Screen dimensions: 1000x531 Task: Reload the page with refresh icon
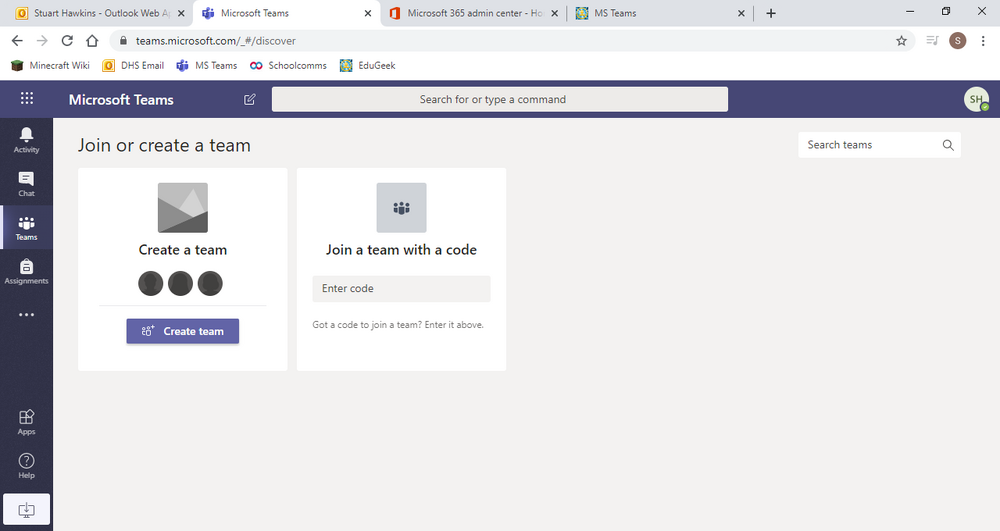click(x=67, y=41)
